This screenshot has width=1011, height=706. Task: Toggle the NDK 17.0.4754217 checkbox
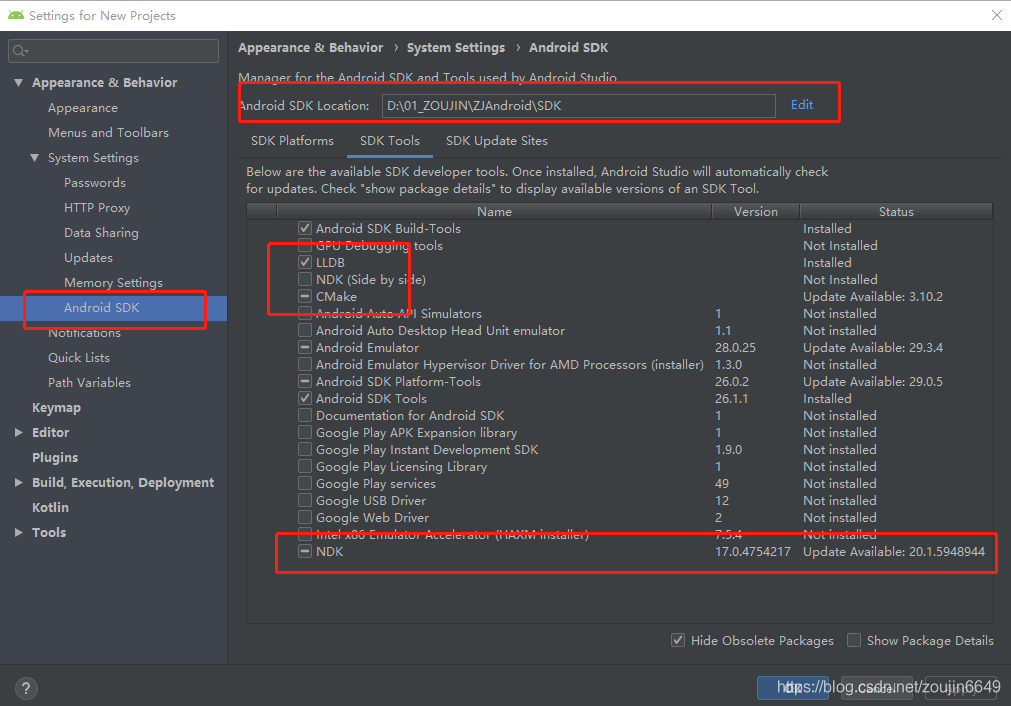305,551
